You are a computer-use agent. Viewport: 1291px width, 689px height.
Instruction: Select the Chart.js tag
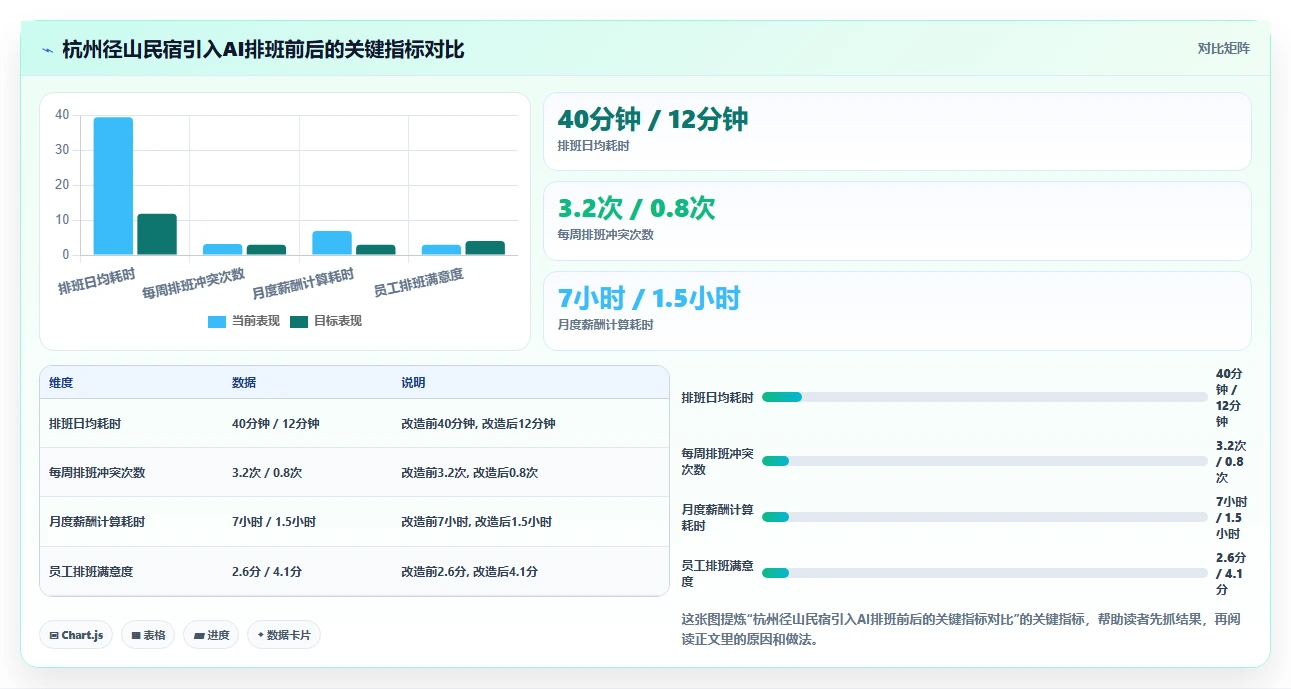[x=76, y=635]
